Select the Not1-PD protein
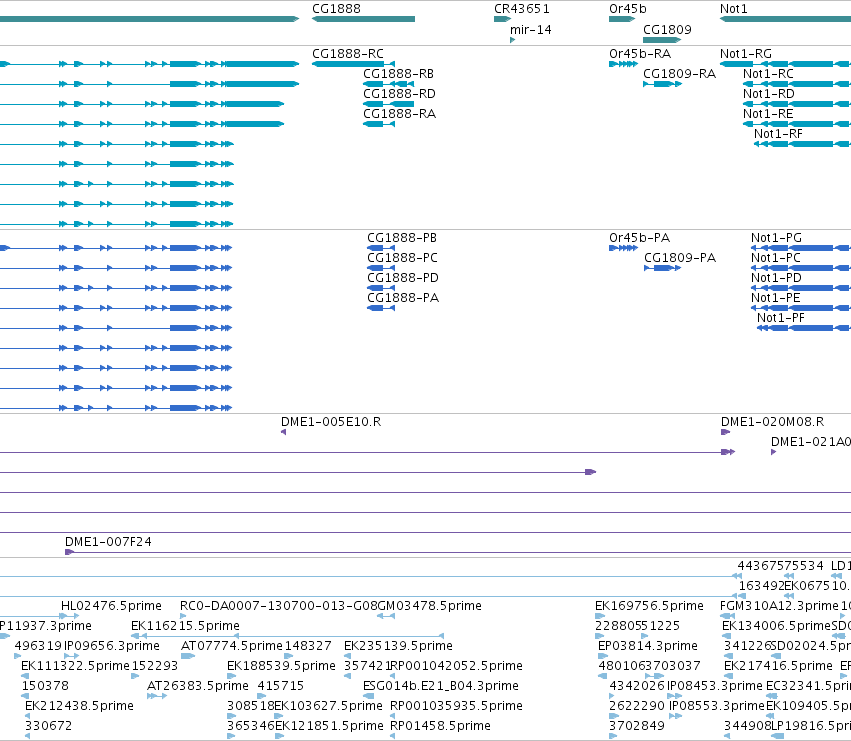851x741 pixels. pyautogui.click(x=801, y=288)
